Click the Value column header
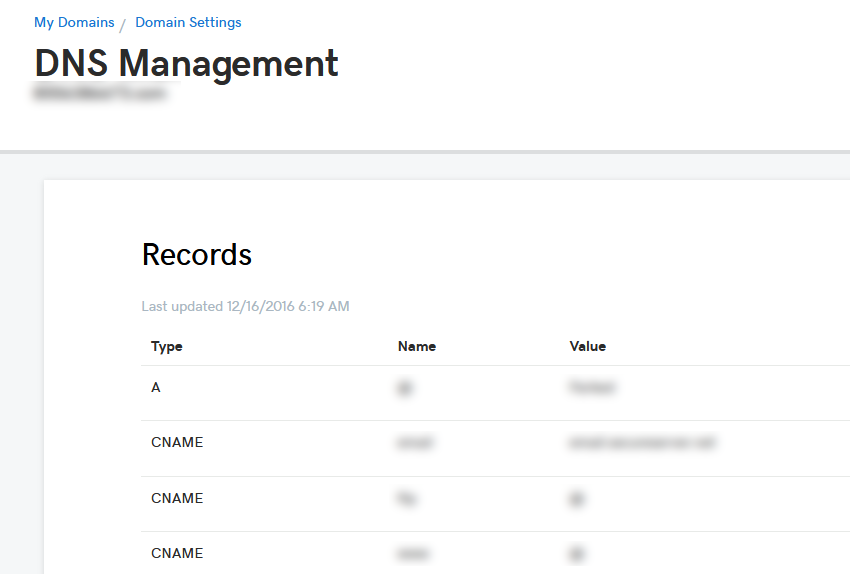The image size is (850, 574). tap(588, 346)
